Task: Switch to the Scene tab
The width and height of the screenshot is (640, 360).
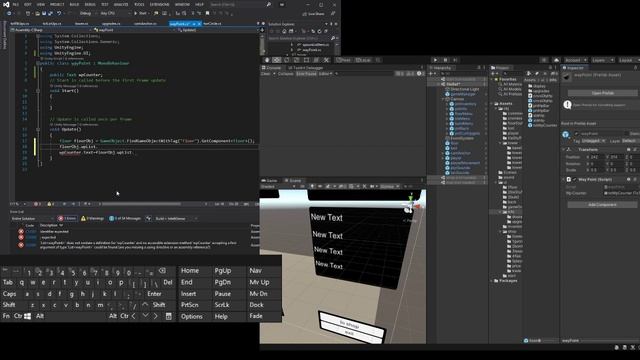Action: click(x=293, y=180)
